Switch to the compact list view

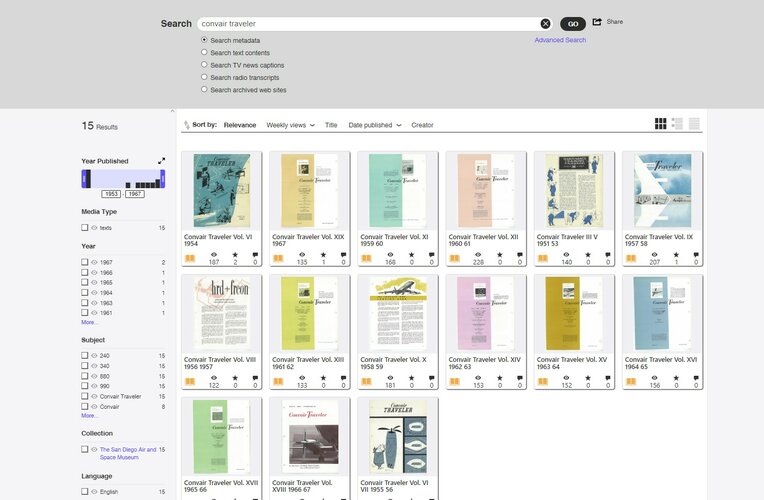click(694, 124)
